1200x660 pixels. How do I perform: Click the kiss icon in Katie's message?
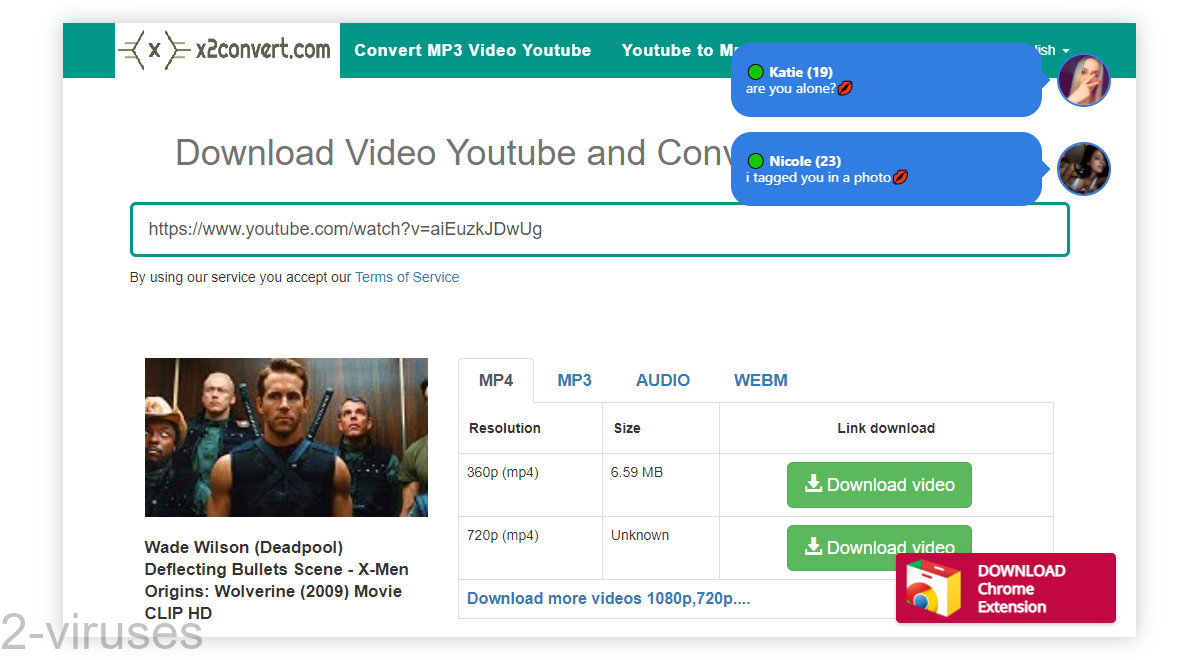(x=845, y=88)
